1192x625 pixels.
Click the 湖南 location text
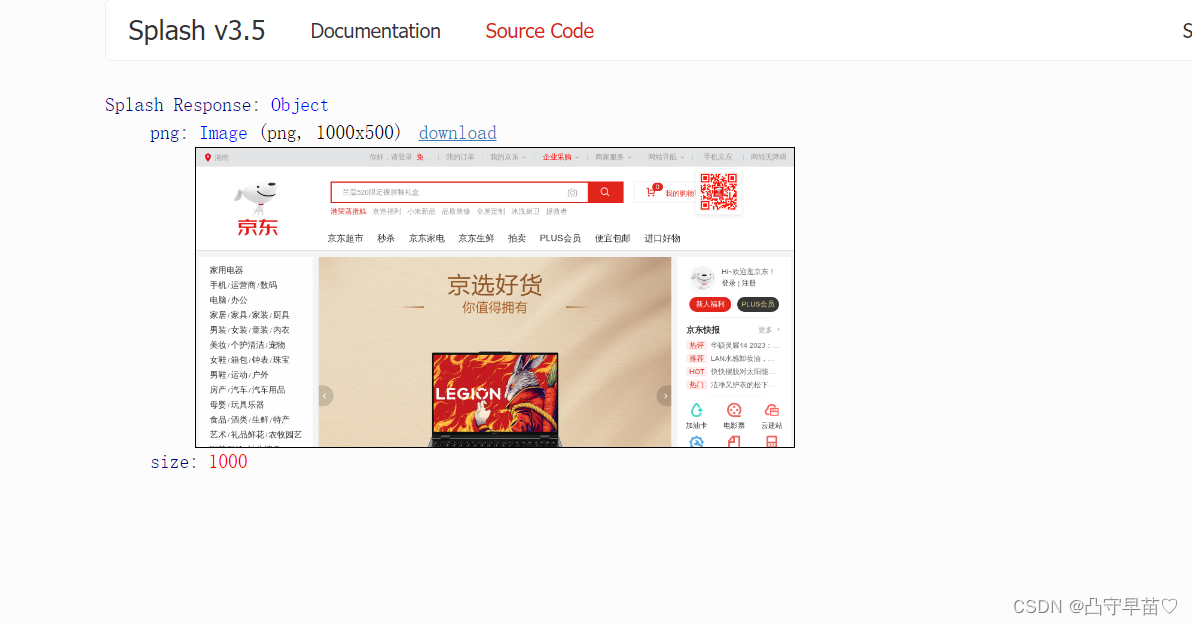[220, 157]
